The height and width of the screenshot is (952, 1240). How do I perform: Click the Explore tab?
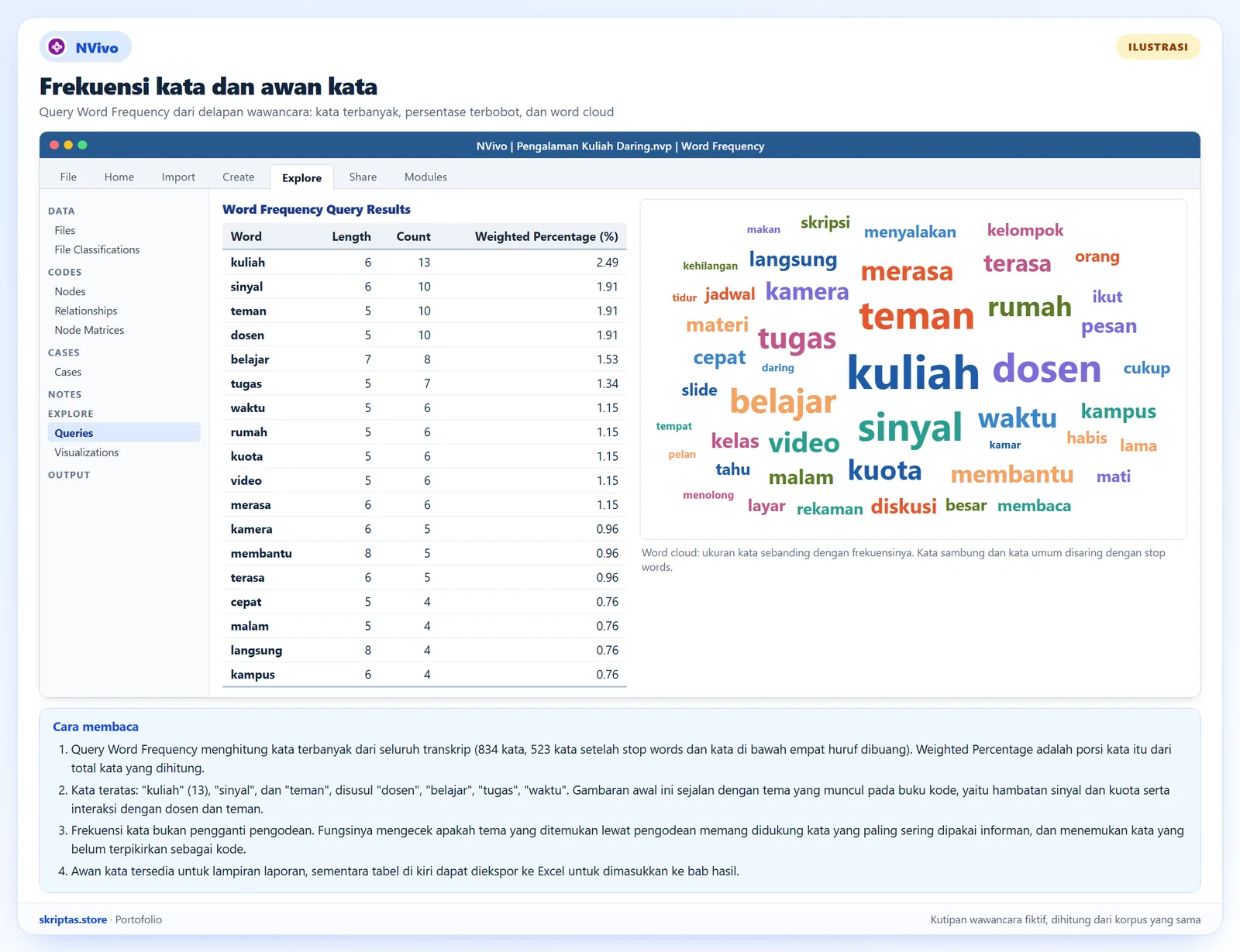pos(302,177)
